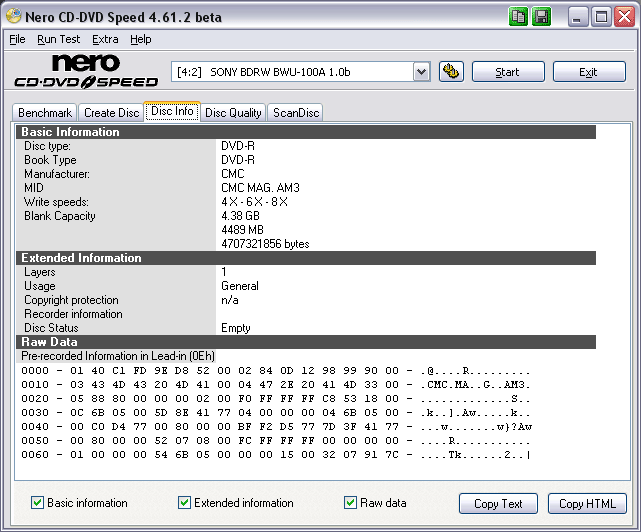Screen dimensions: 641x532
Task: Click the Exit button
Action: [589, 72]
